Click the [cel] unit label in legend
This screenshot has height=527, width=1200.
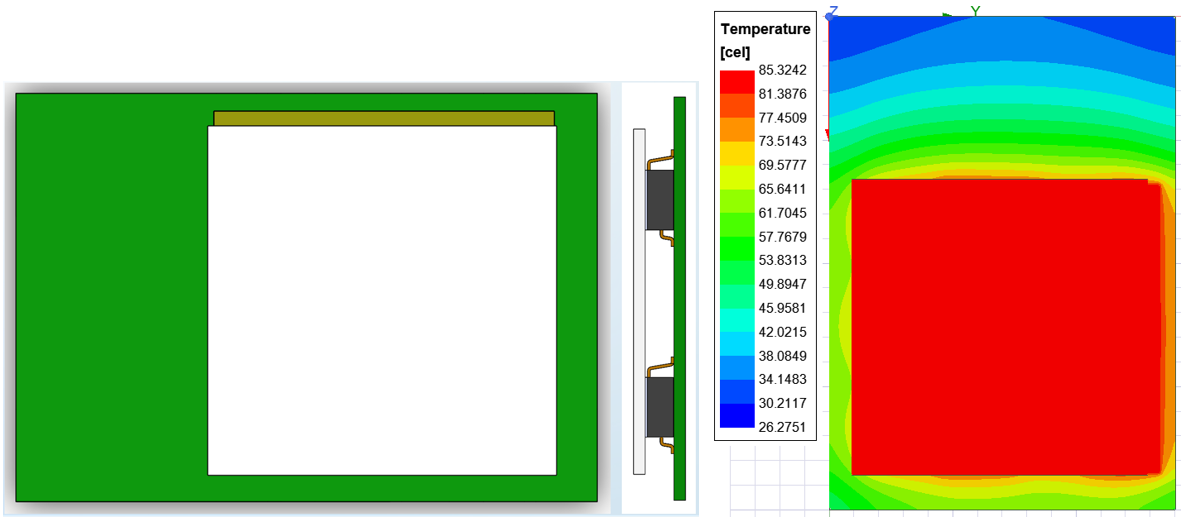735,51
